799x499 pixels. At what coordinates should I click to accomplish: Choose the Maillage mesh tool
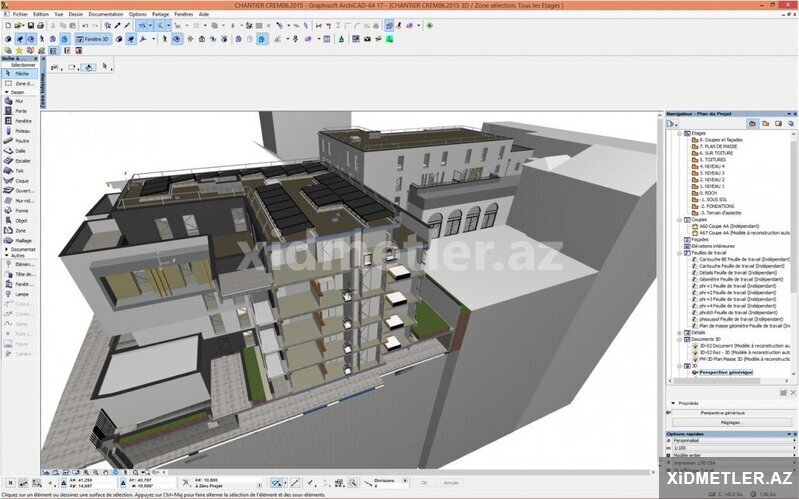(20, 240)
